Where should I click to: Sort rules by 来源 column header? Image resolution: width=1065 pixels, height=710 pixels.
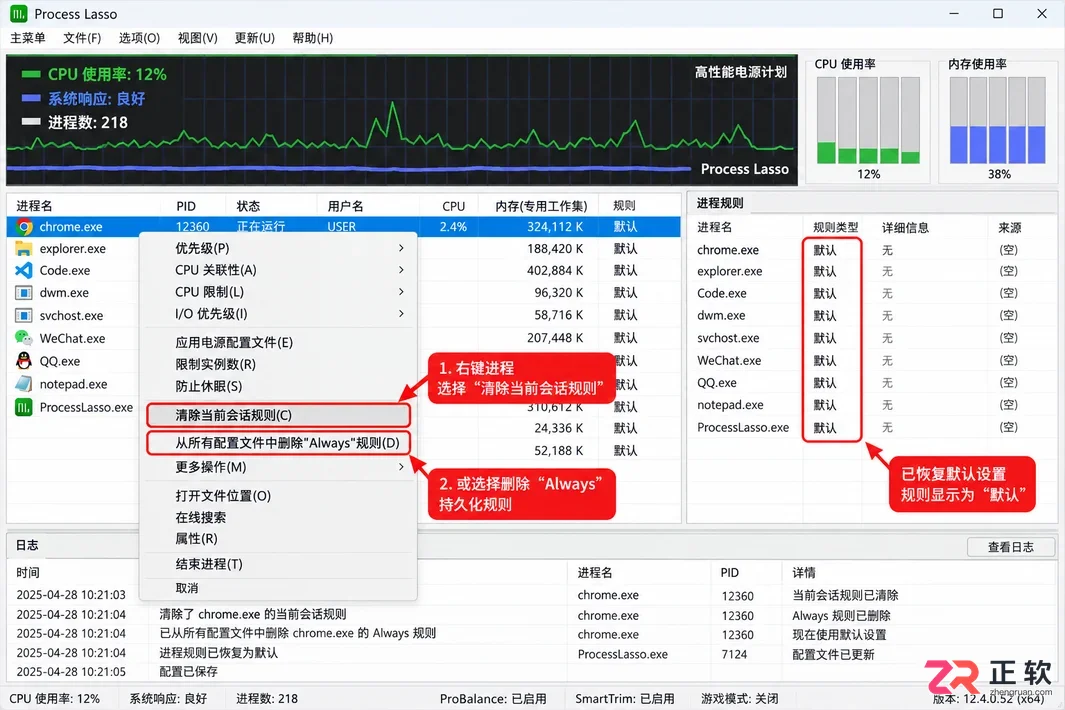click(1009, 228)
